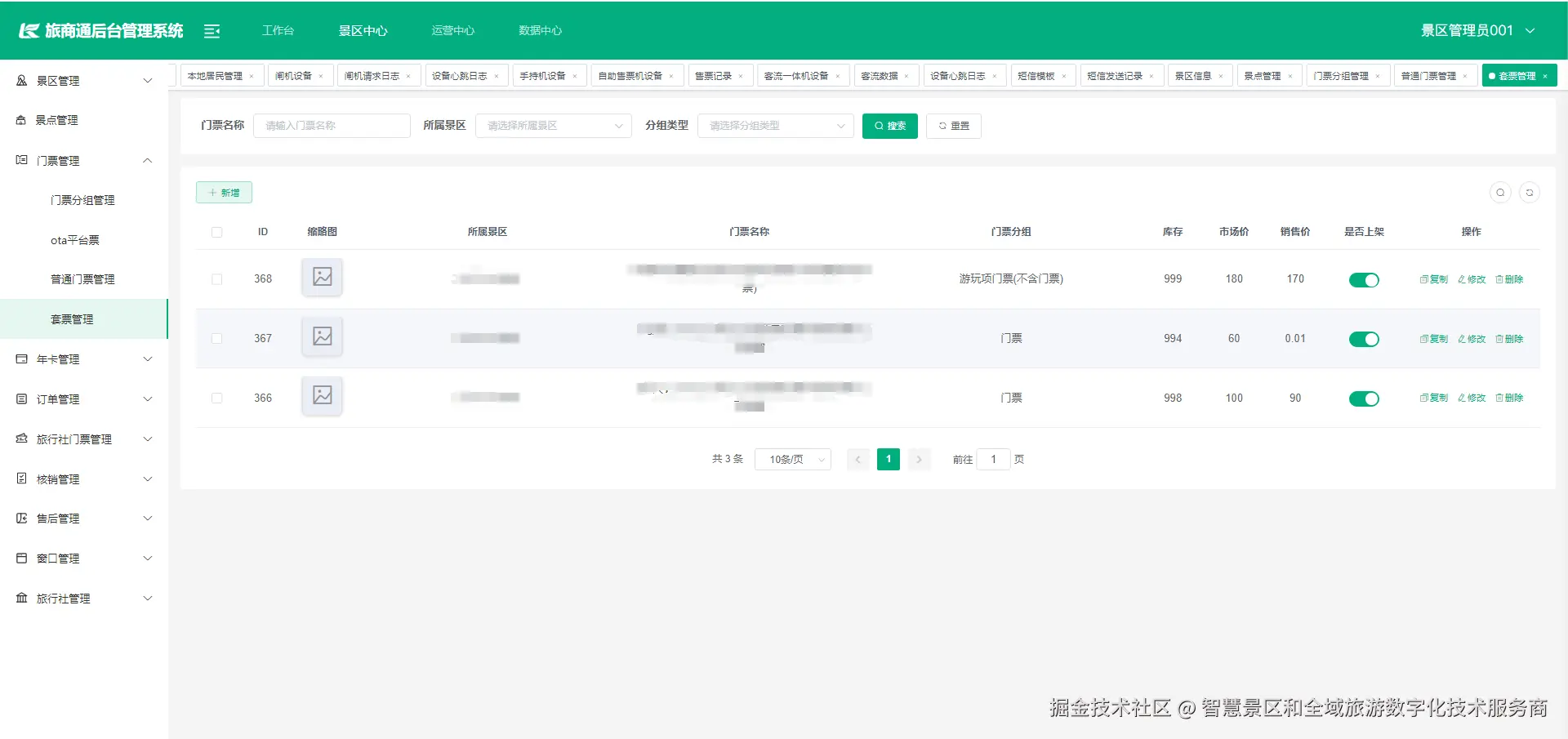Click the hamburger collapse icon in the header

212,30
